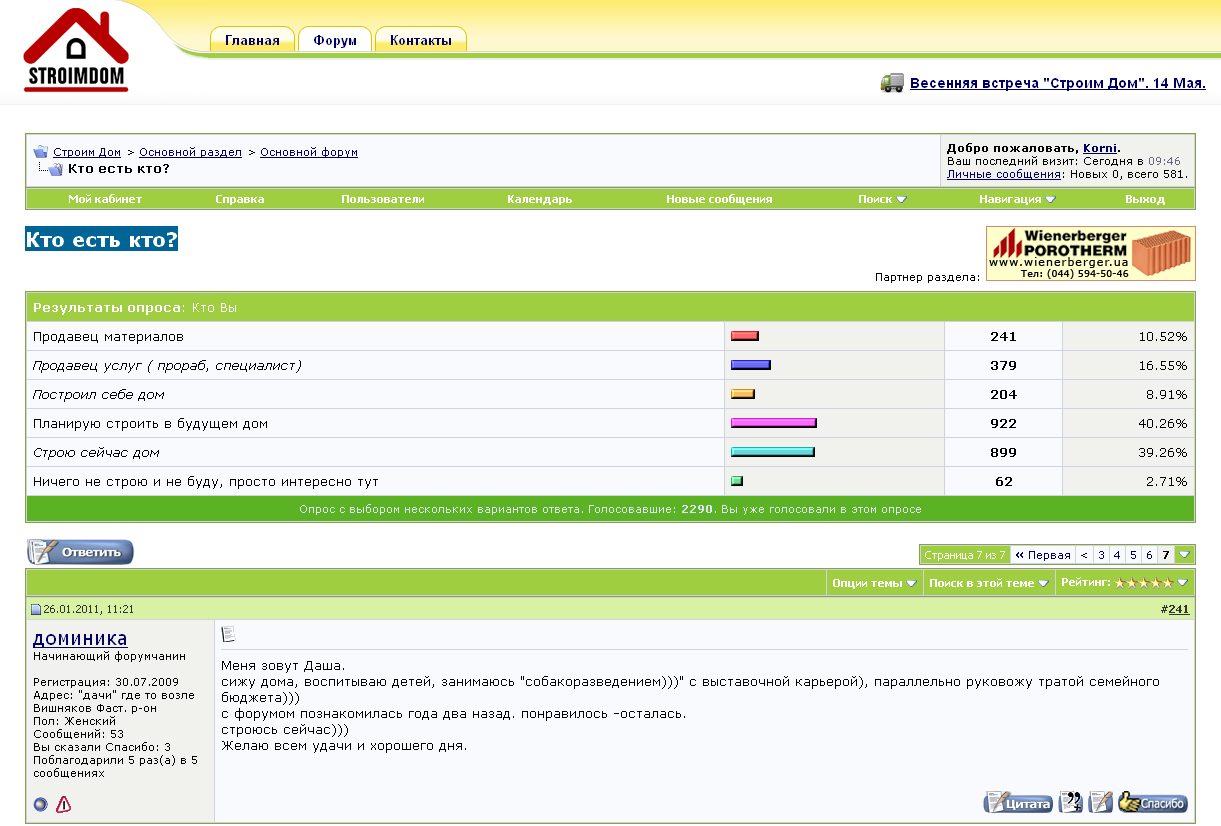Open Поиск в этой теме dropdown
This screenshot has width=1221, height=826.
[989, 583]
